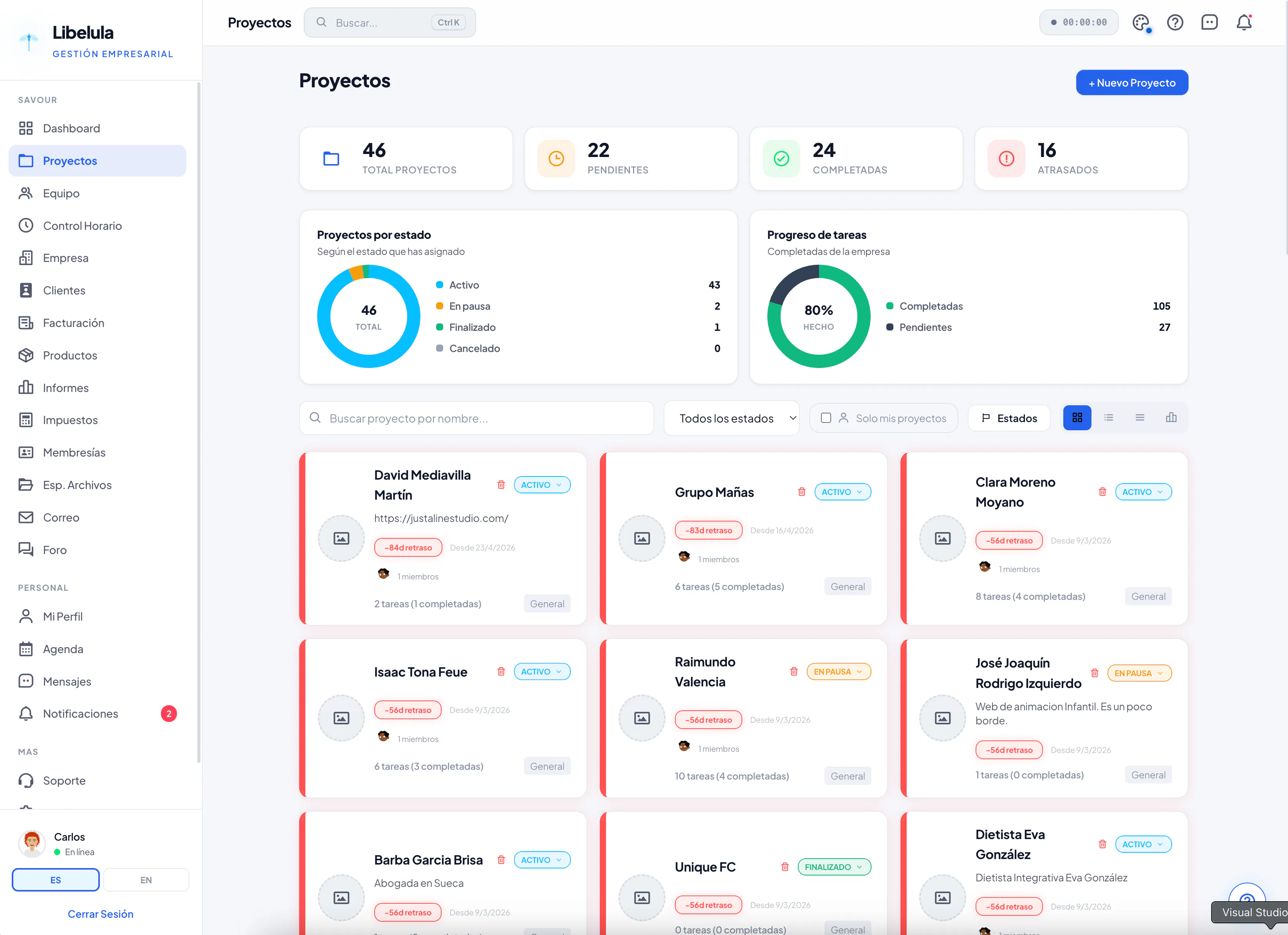Open the chat messages icon in header
This screenshot has width=1288, height=935.
point(1210,23)
